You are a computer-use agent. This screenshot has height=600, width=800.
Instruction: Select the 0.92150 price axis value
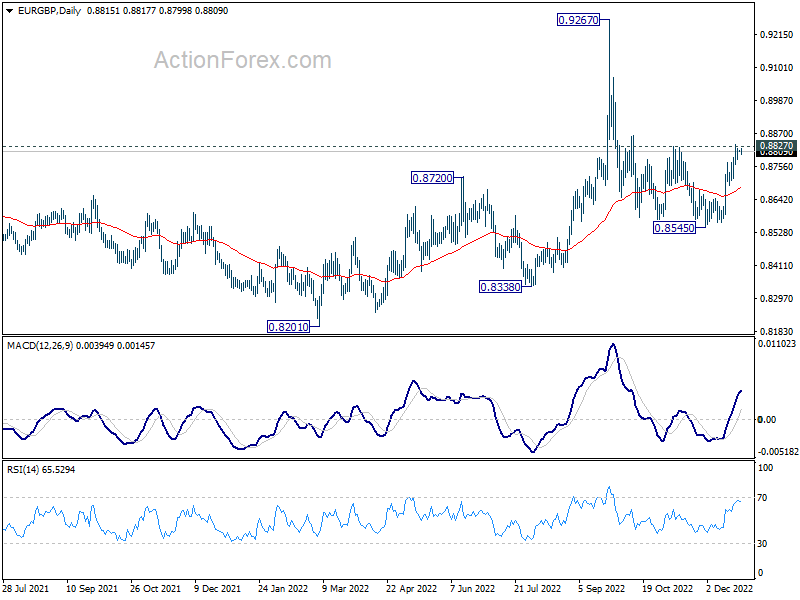click(x=777, y=35)
